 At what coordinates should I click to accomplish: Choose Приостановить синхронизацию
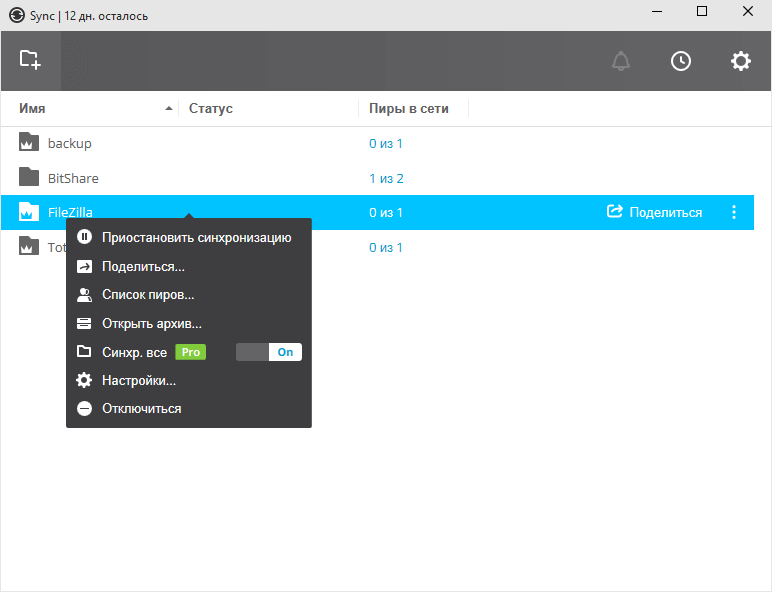(196, 237)
